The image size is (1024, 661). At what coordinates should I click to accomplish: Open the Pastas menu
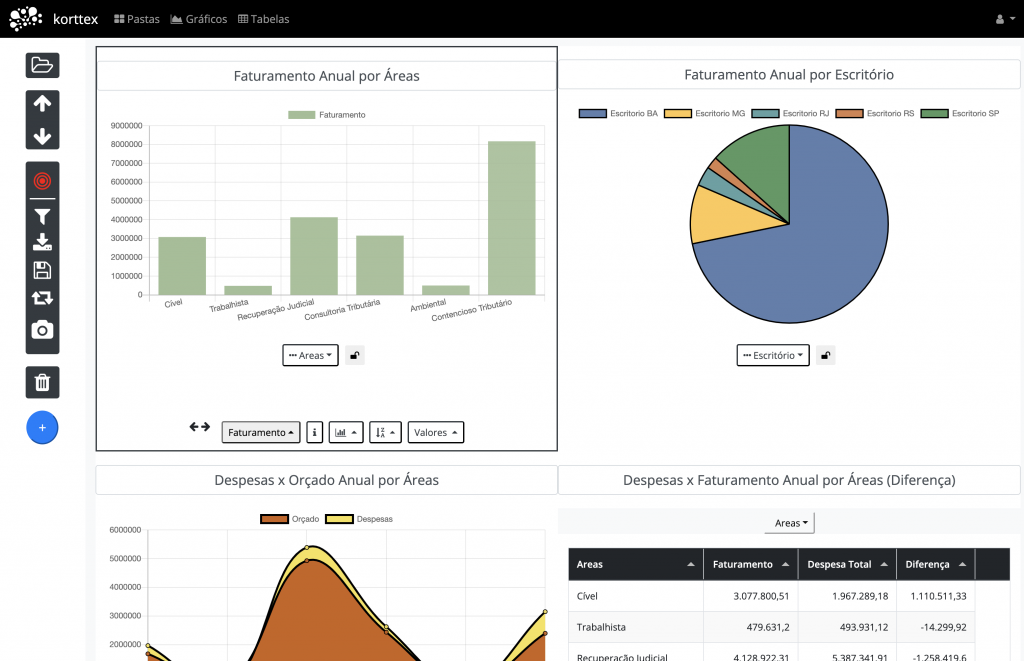click(x=137, y=19)
